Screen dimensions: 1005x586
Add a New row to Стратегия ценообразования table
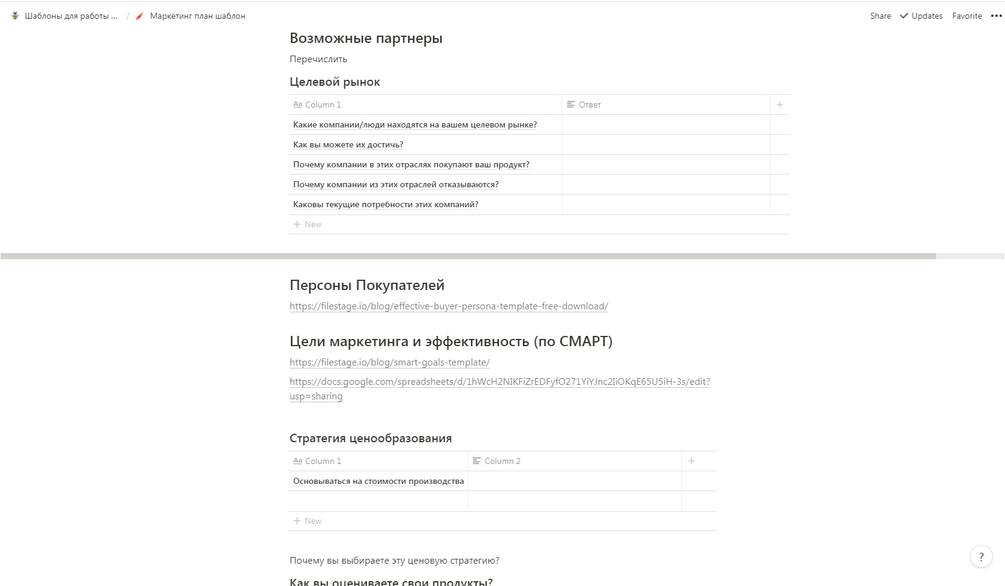pyautogui.click(x=502, y=521)
